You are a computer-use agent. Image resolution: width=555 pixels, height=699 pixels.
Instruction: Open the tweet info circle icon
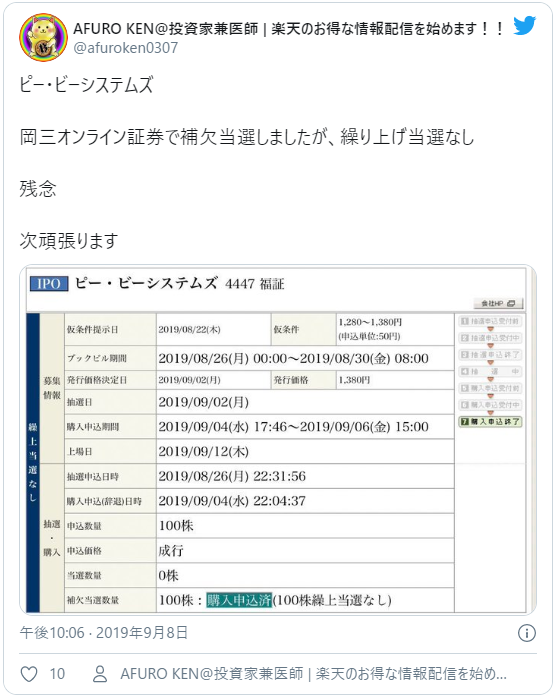526,633
